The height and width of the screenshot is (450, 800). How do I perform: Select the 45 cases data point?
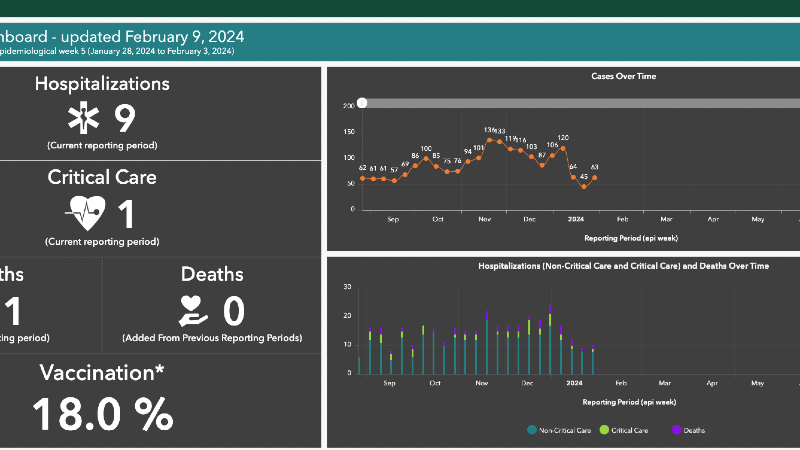pyautogui.click(x=584, y=187)
